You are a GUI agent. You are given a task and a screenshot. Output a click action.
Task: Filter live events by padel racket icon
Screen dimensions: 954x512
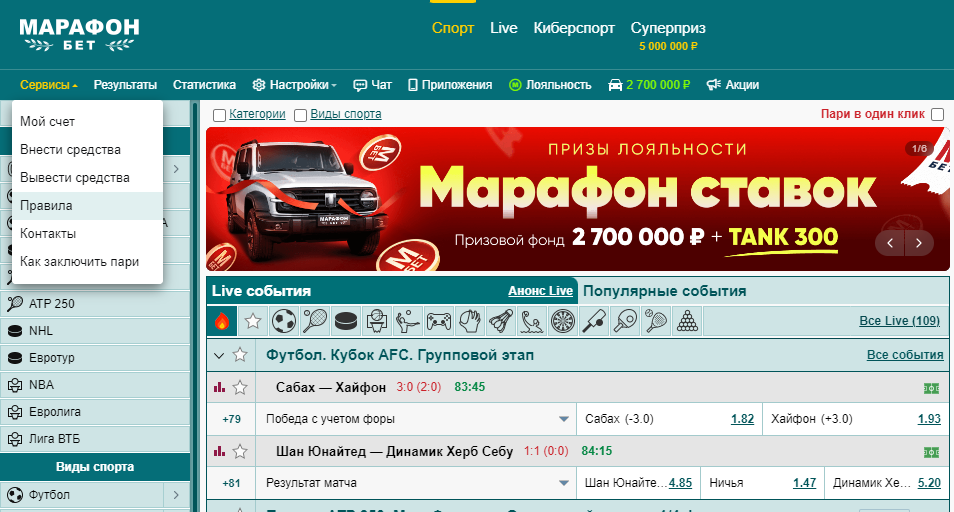[656, 321]
